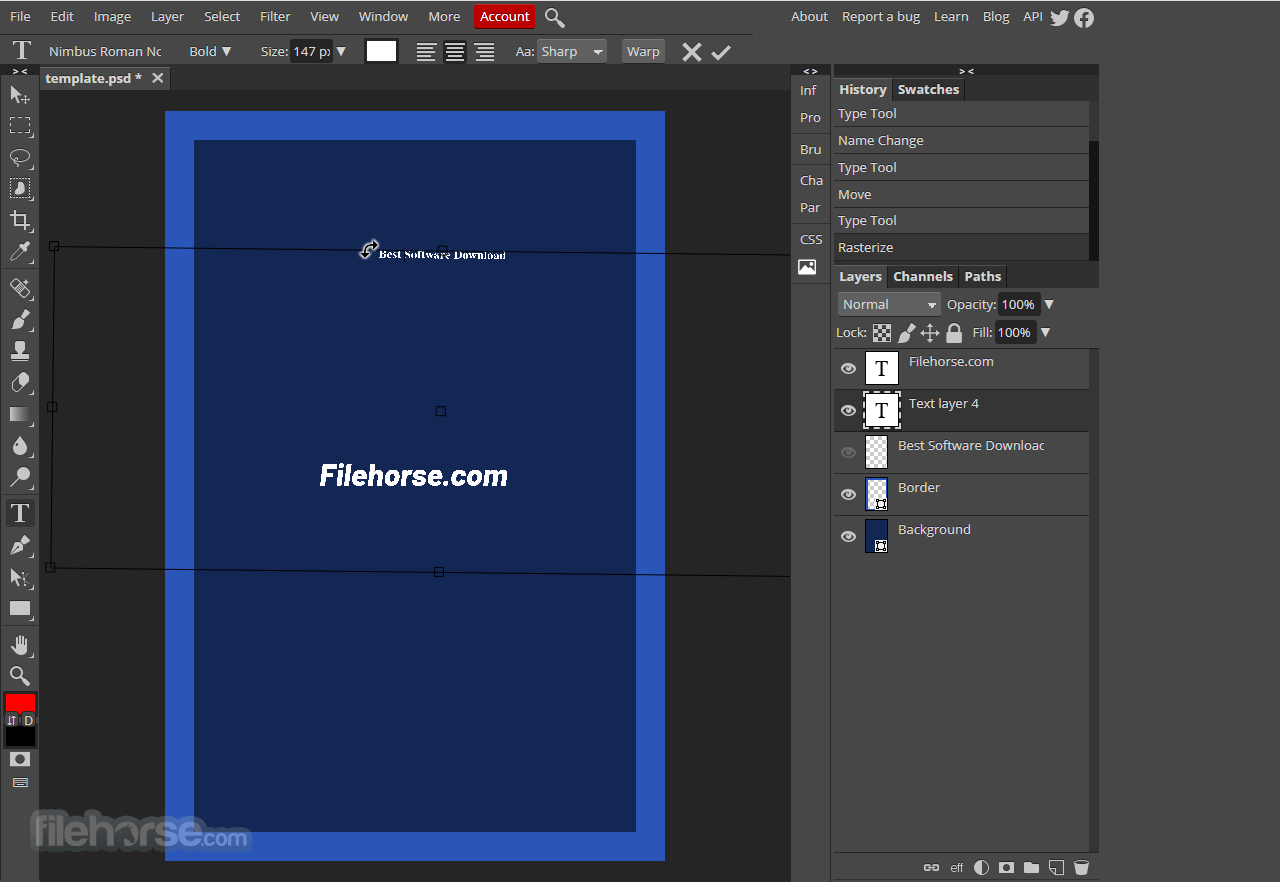
Task: Click the link layers icon
Action: (x=931, y=868)
